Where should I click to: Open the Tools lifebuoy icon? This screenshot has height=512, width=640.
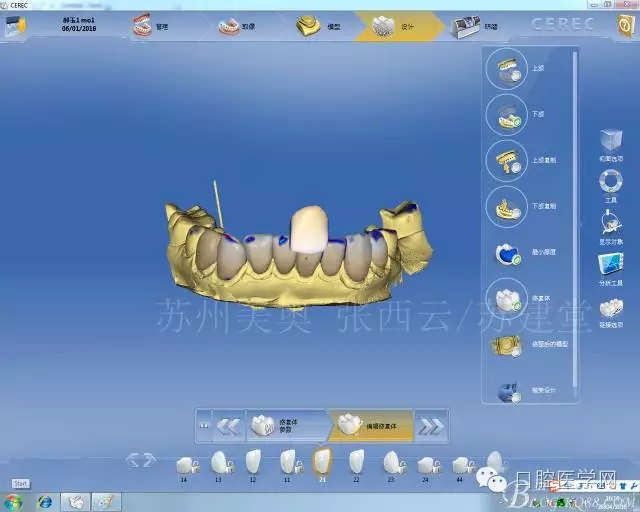(610, 182)
